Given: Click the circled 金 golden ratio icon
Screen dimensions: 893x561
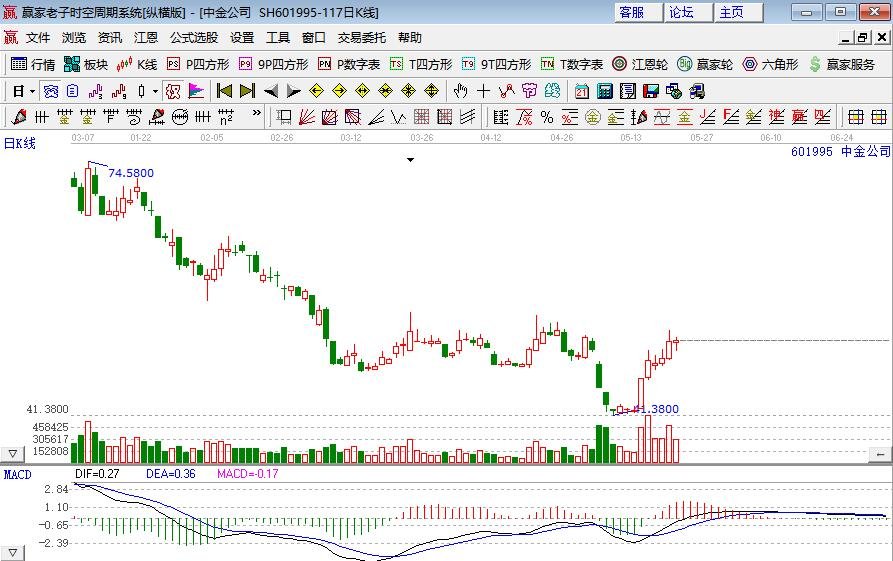Looking at the screenshot, I should [x=593, y=117].
